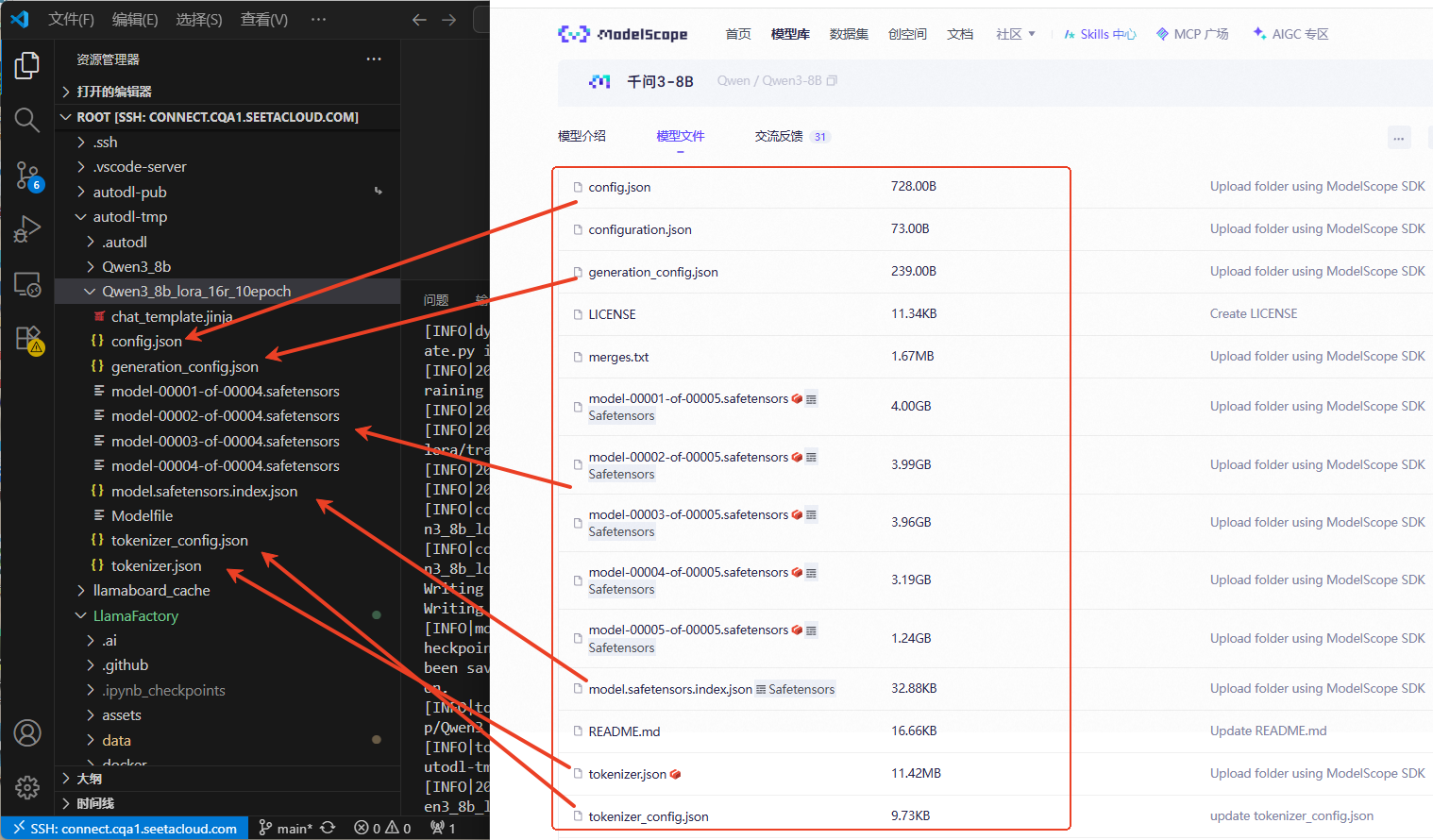Screen dimensions: 1433x840
Task: Open 数据集 in ModelScope nav
Action: (x=849, y=34)
